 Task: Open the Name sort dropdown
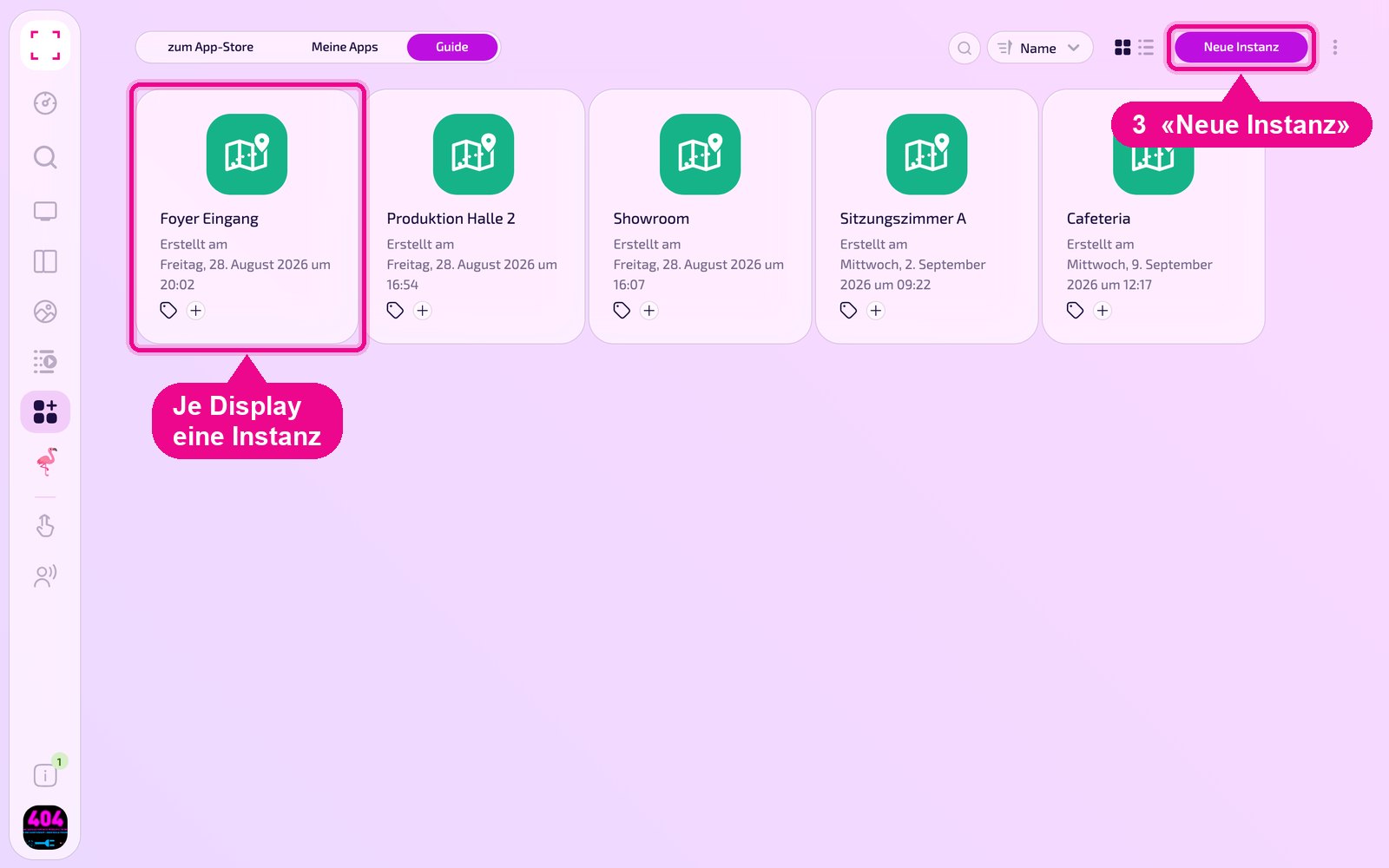point(1039,48)
